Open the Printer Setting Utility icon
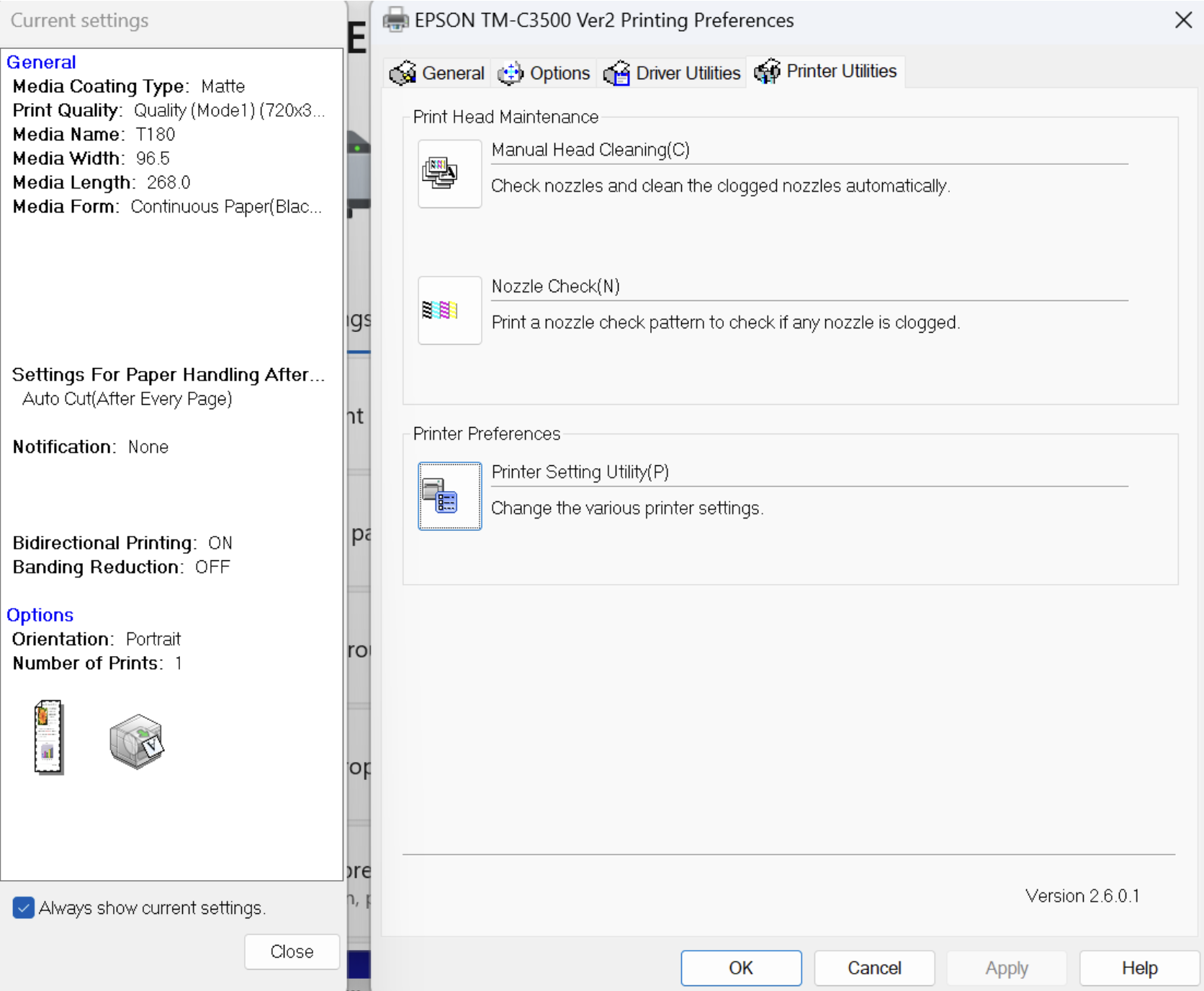This screenshot has width=1204, height=991. [449, 496]
